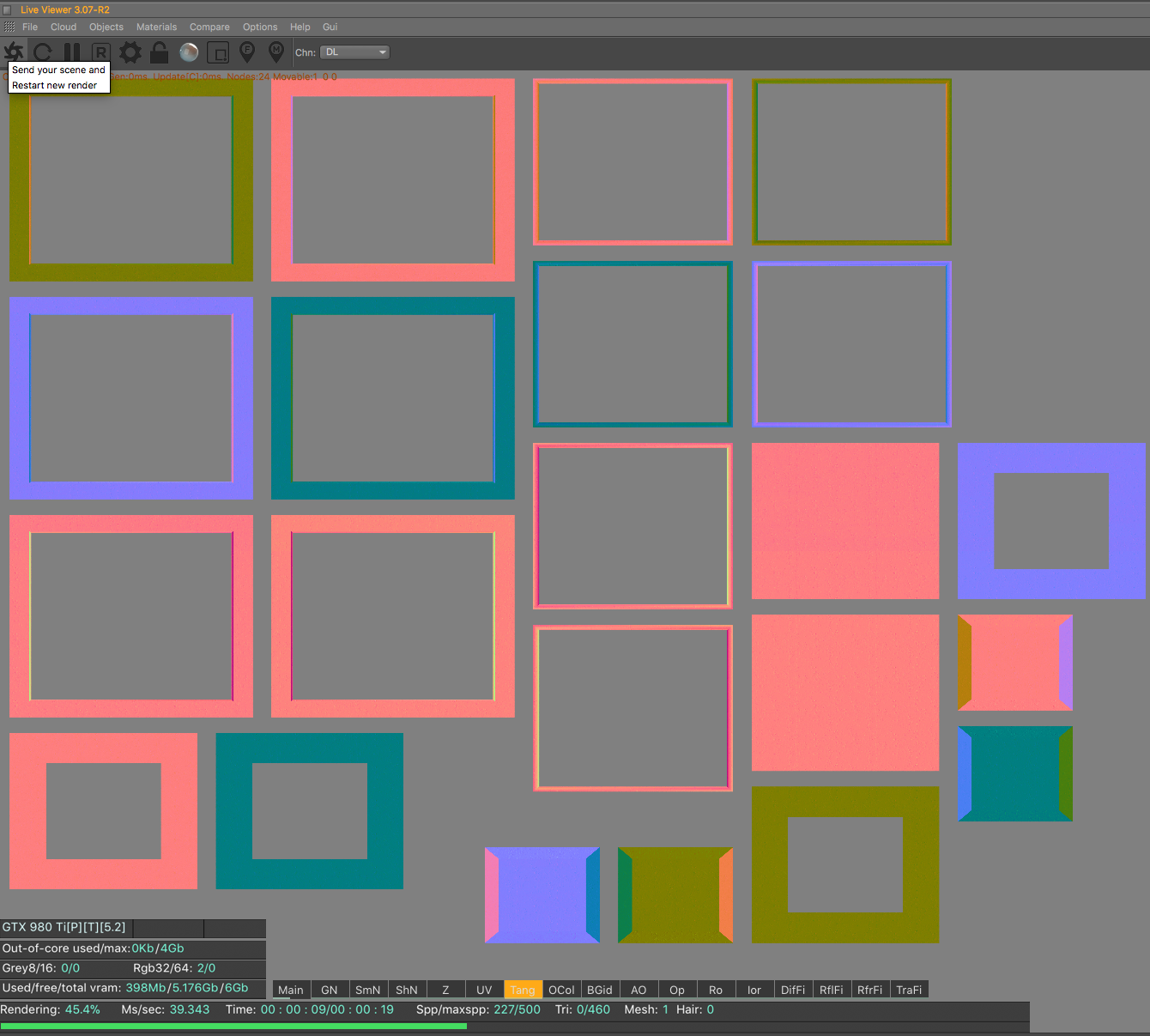Image resolution: width=1150 pixels, height=1036 pixels.
Task: Activate the render region icon
Action: pos(218,52)
